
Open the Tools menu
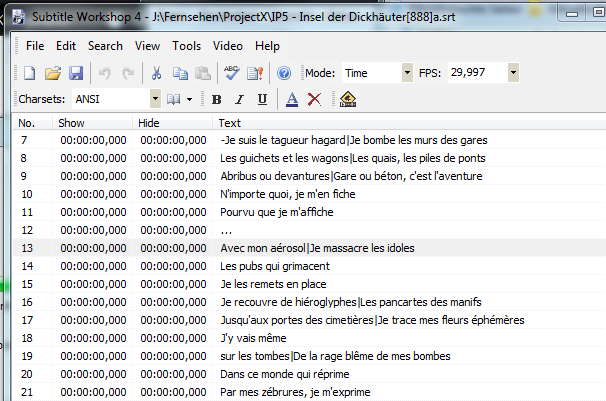186,46
